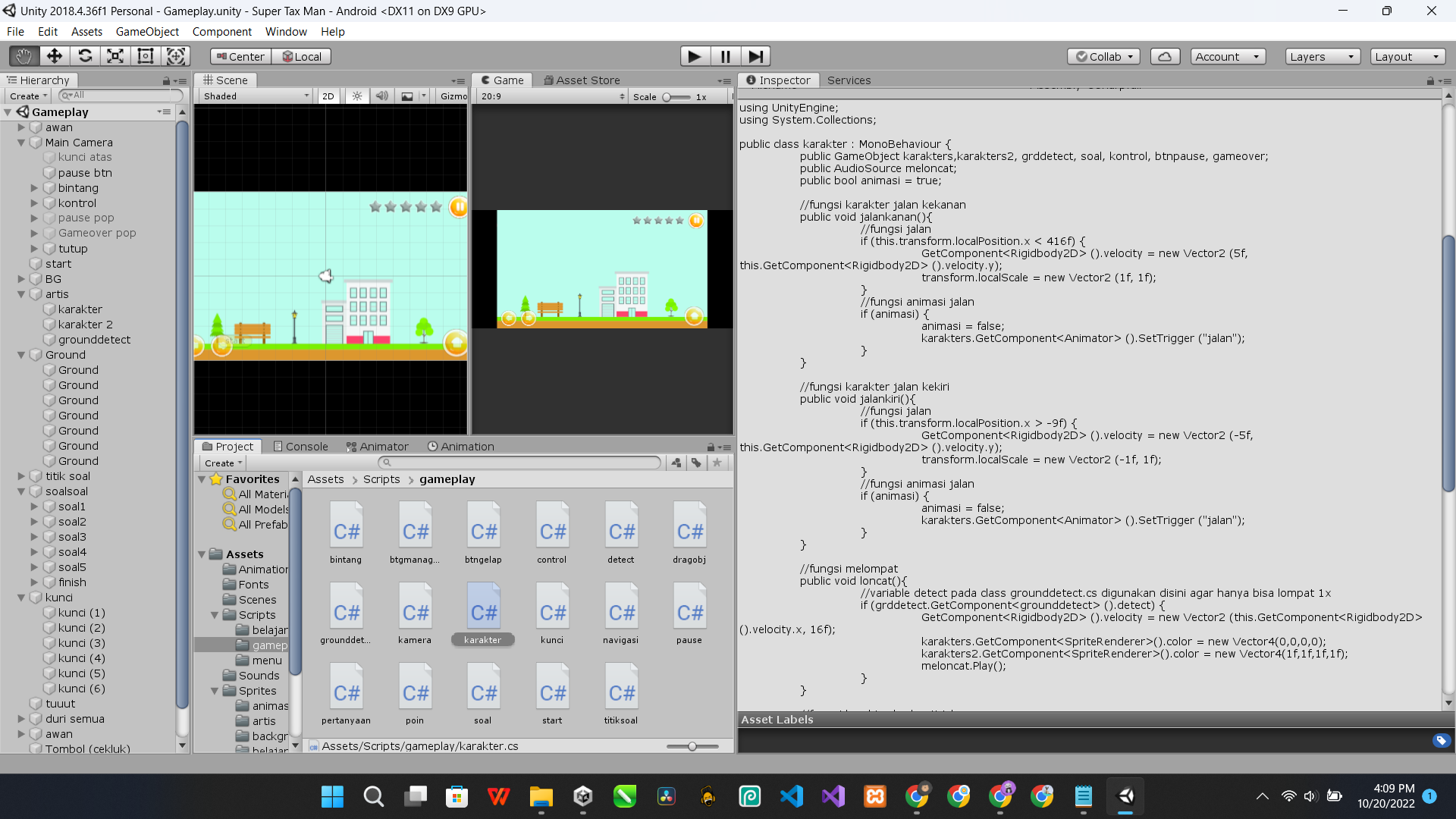1456x819 pixels.
Task: Toggle 2D mode in Scene view
Action: 328,96
